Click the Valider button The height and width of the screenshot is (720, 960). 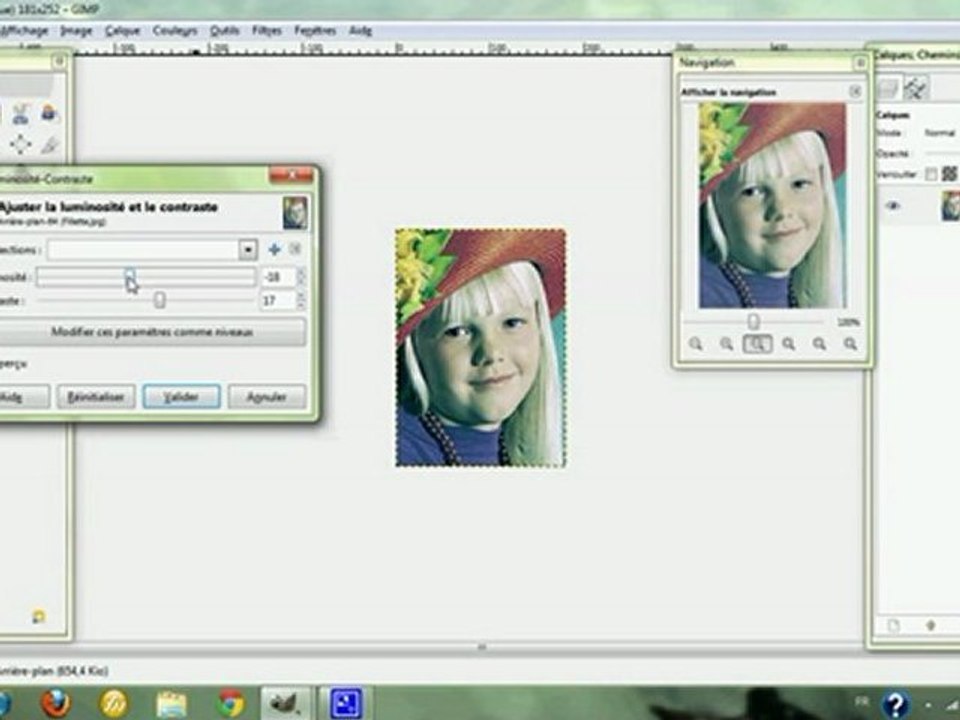(x=181, y=397)
